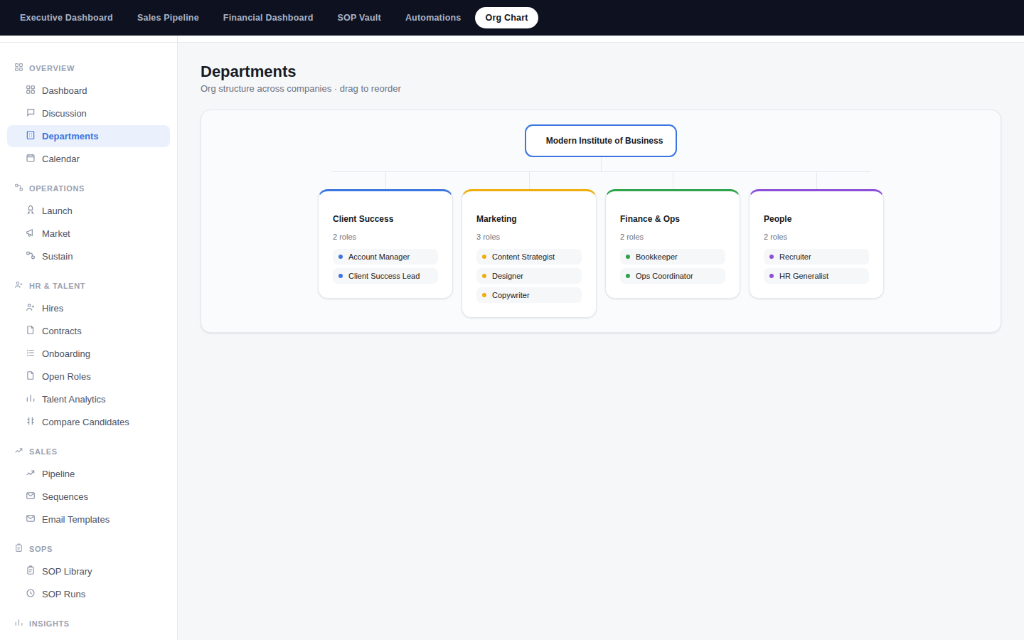Image resolution: width=1024 pixels, height=640 pixels.
Task: Switch to the Sales Pipeline tab
Action: click(168, 18)
